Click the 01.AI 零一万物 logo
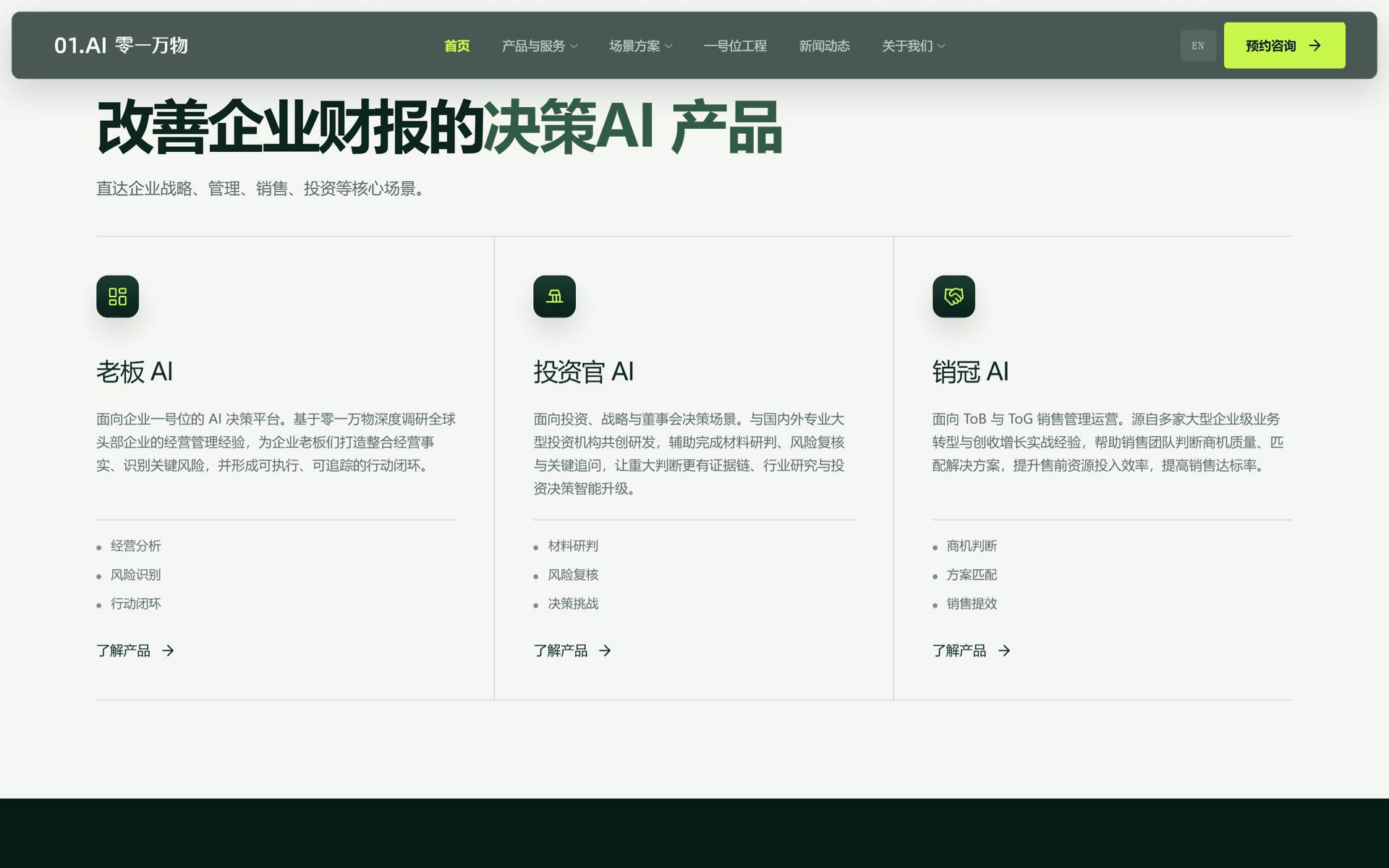This screenshot has width=1389, height=868. click(121, 46)
